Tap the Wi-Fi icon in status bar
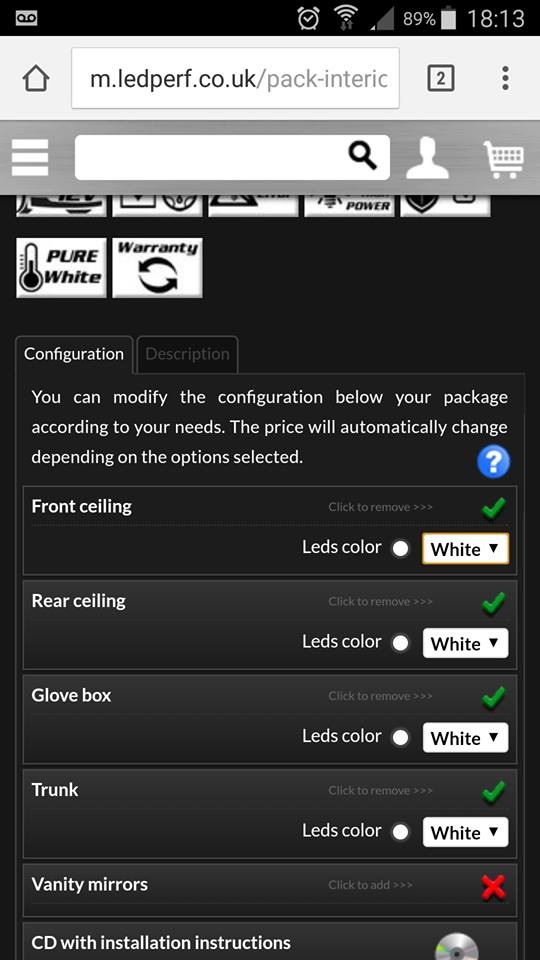This screenshot has width=540, height=960. [x=347, y=18]
